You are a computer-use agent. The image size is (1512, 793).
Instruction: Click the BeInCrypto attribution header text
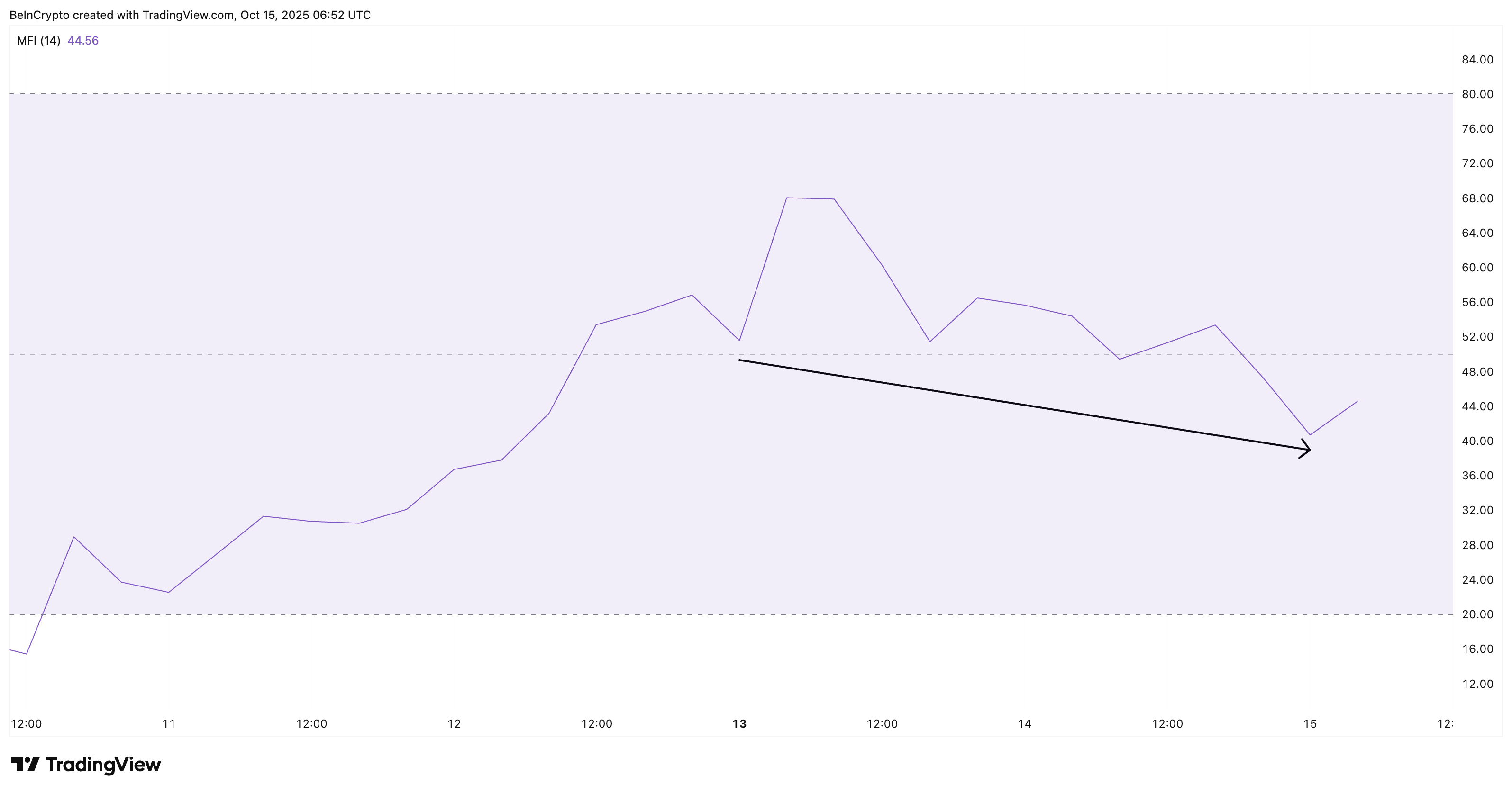[190, 15]
